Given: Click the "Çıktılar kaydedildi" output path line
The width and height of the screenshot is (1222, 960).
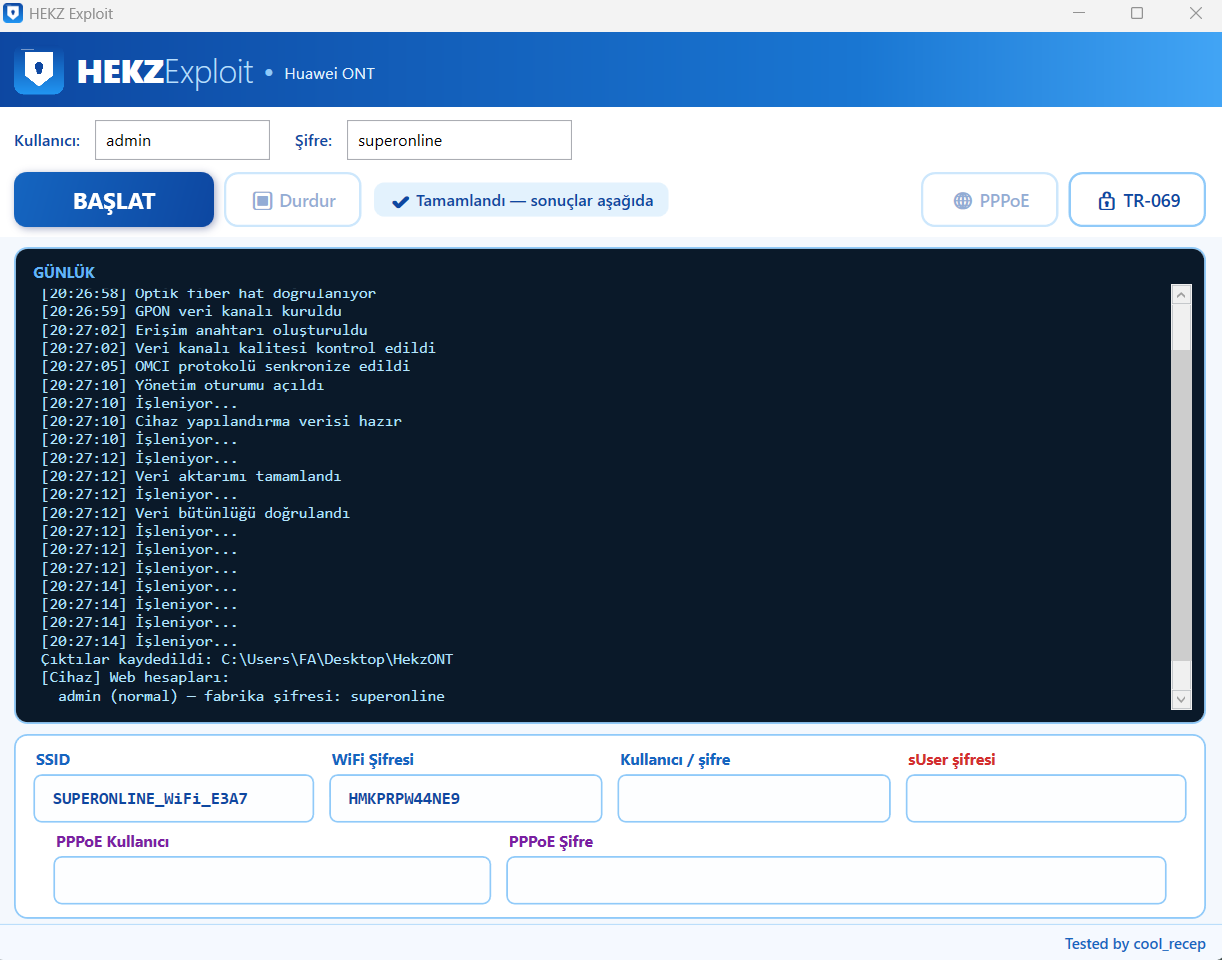Looking at the screenshot, I should [x=247, y=659].
